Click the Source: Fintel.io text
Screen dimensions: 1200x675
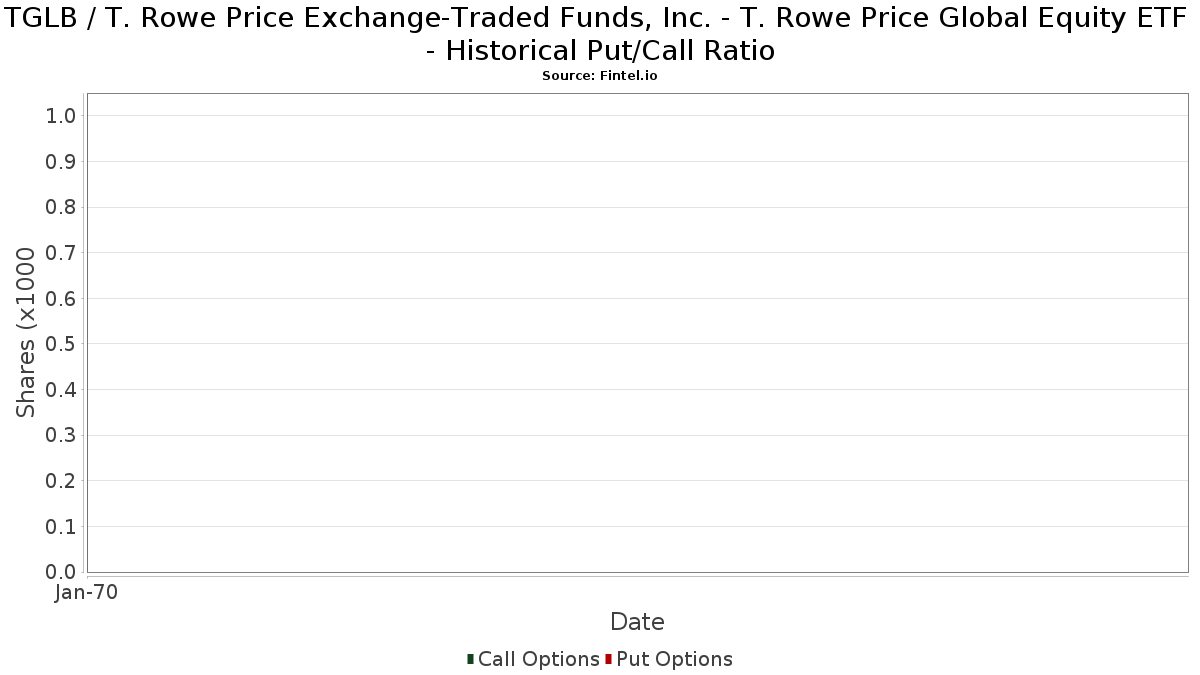tap(600, 76)
